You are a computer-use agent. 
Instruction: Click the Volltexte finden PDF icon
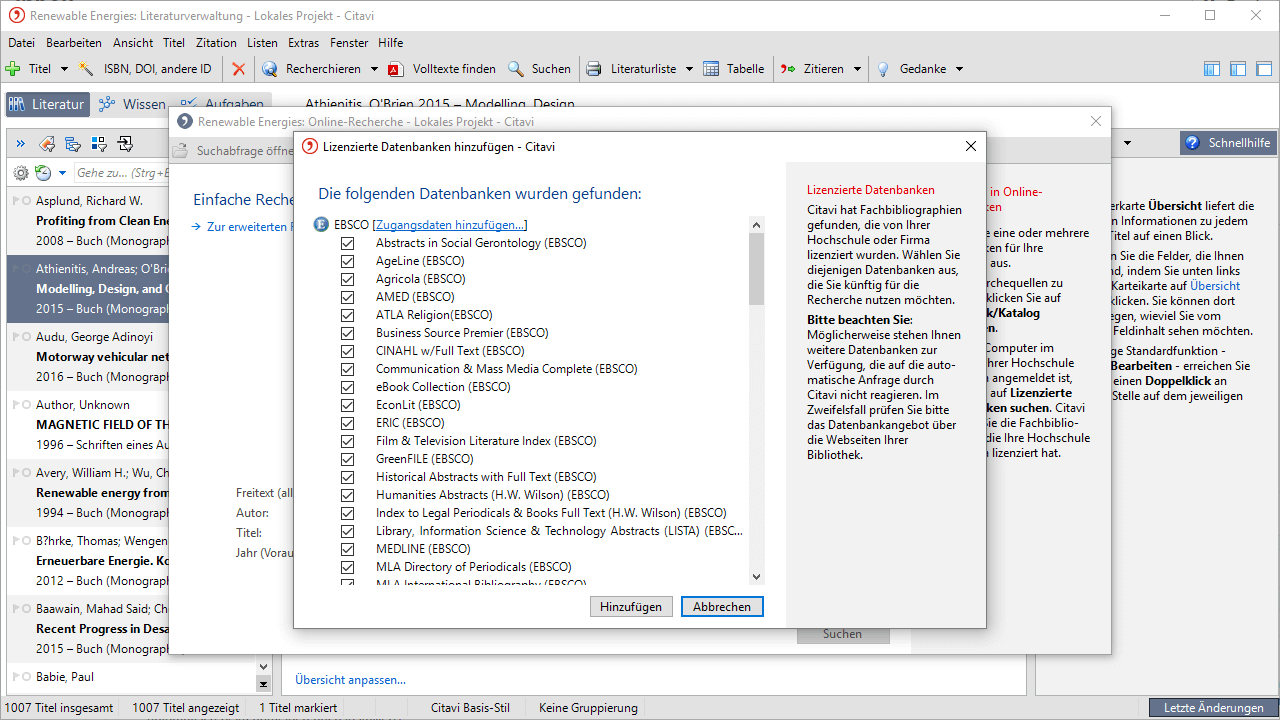coord(395,69)
